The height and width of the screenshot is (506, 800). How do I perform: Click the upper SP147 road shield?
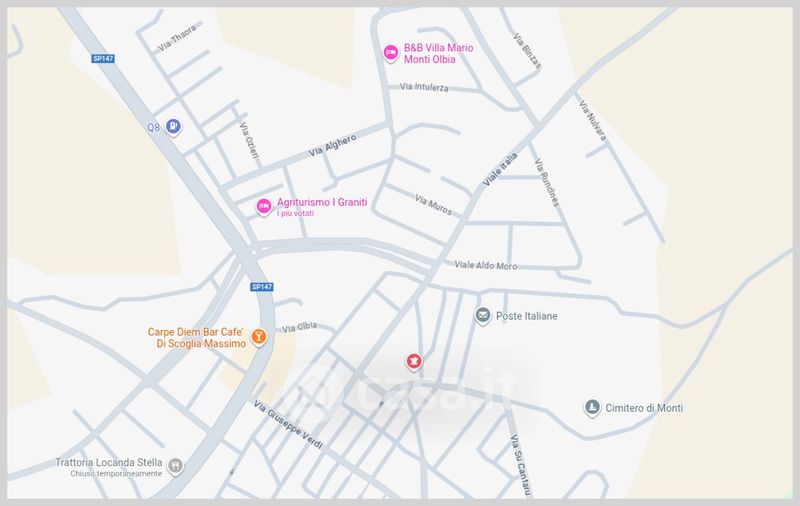103,59
